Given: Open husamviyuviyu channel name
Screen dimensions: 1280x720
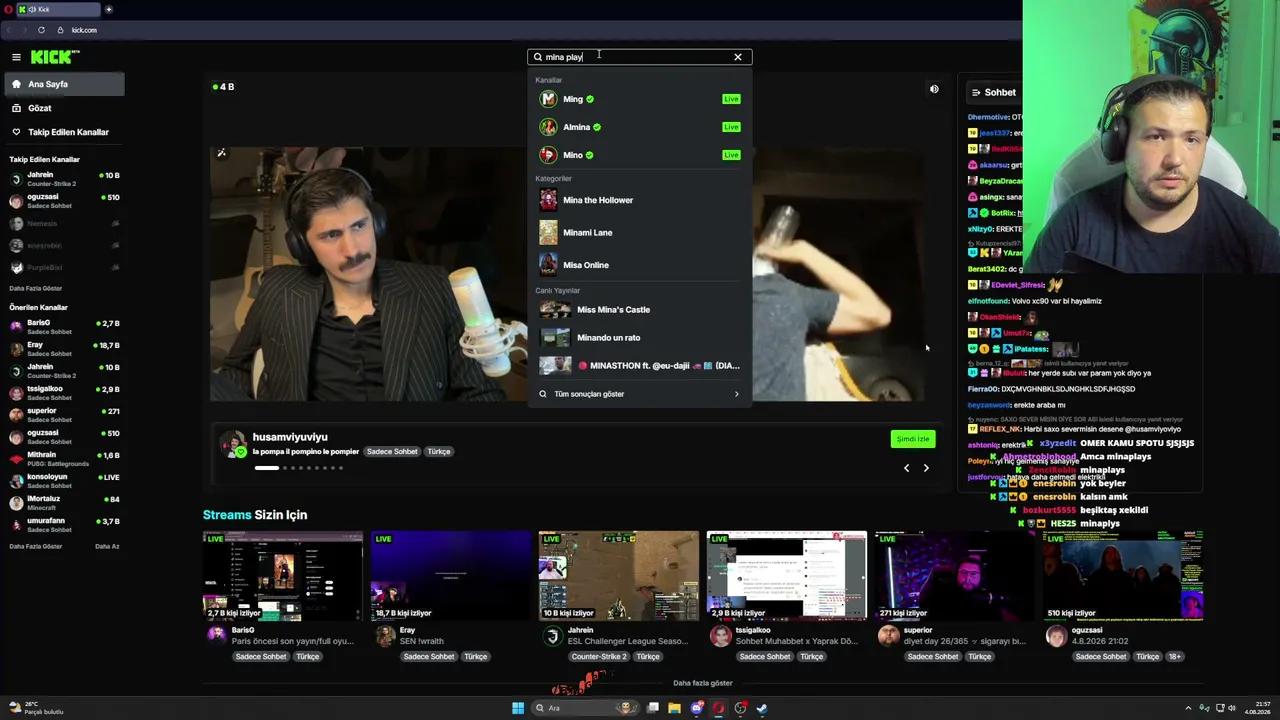Looking at the screenshot, I should [290, 437].
